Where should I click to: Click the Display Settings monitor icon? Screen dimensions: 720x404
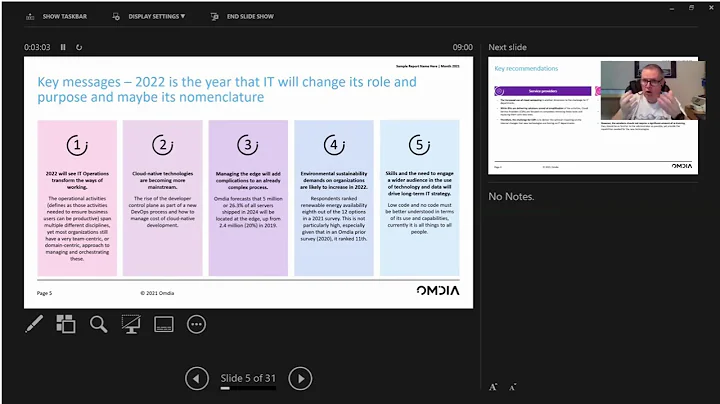[x=116, y=17]
